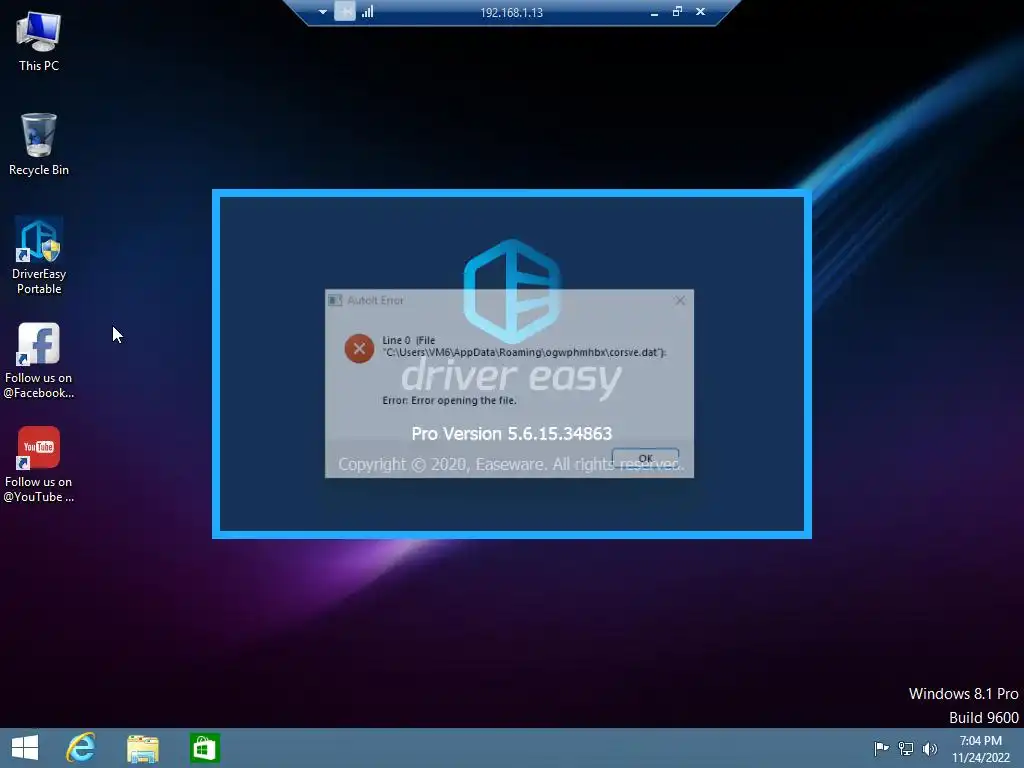Screen dimensions: 1024x768
Task: Click the Pro Version 5.6.15.34863 text
Action: click(x=511, y=434)
